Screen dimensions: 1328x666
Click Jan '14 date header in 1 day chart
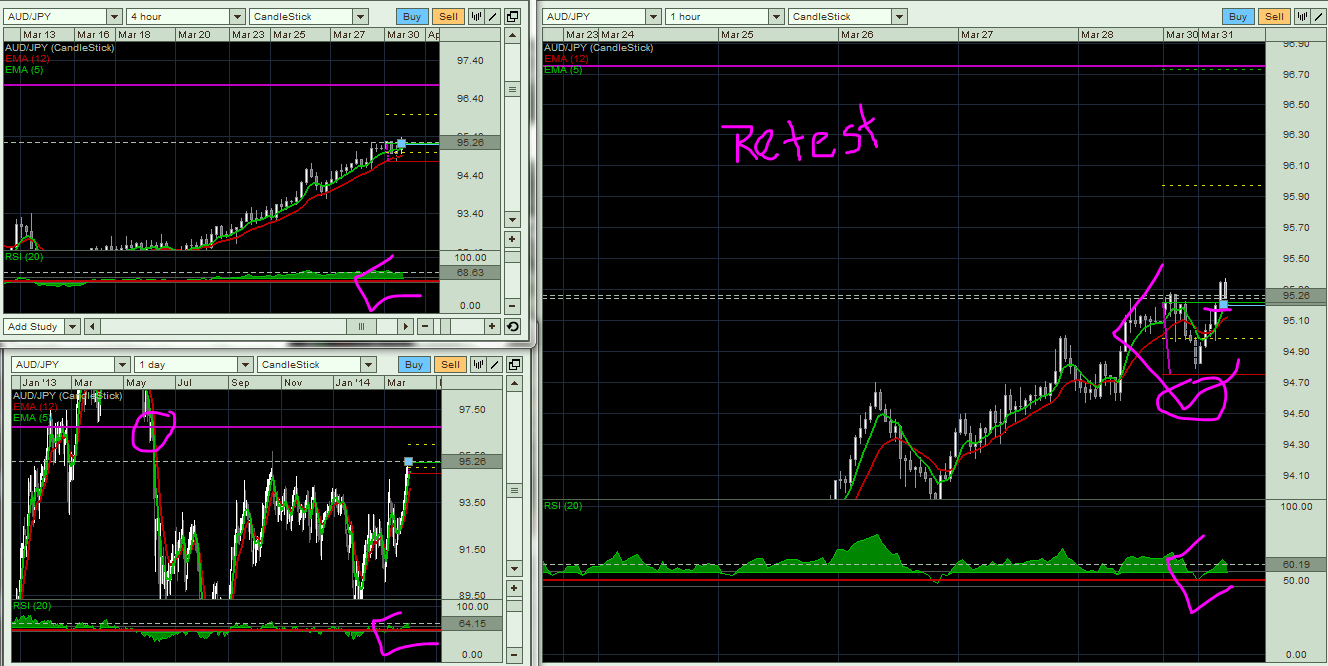[x=351, y=383]
